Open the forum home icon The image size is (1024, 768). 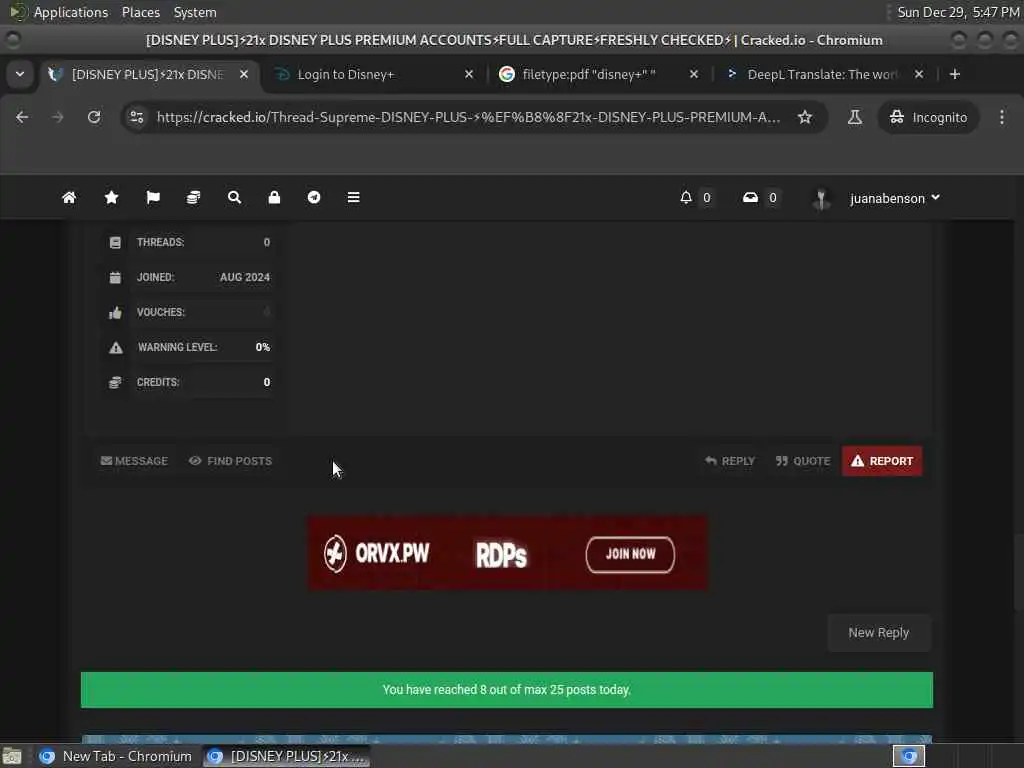point(69,197)
